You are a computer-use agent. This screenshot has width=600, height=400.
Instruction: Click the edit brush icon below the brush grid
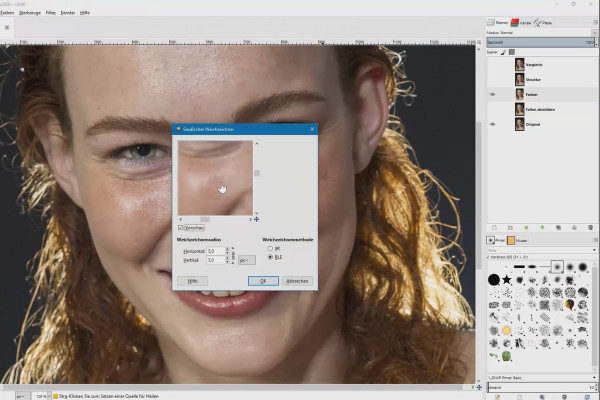(x=497, y=397)
